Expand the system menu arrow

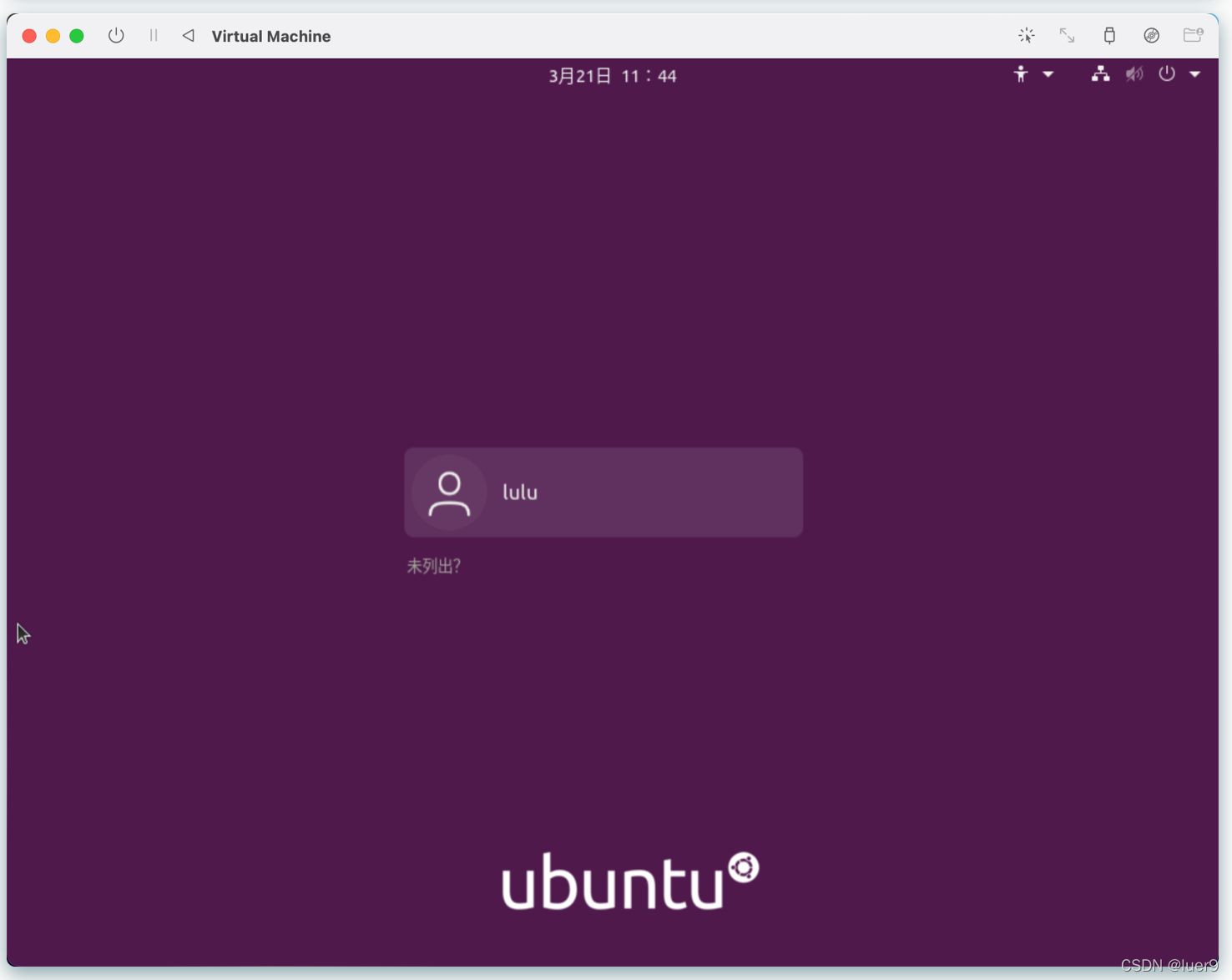click(x=1195, y=74)
